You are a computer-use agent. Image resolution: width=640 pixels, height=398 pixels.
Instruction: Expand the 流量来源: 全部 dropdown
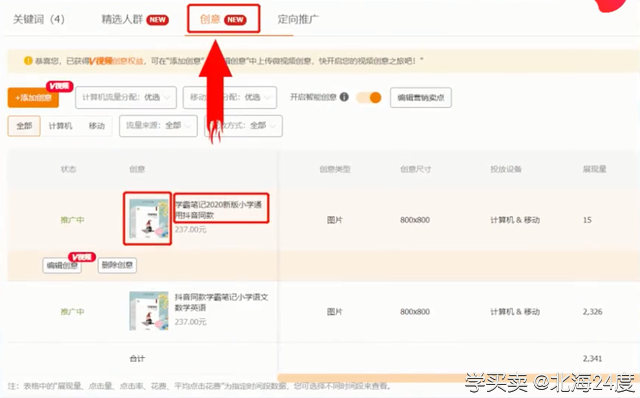158,126
